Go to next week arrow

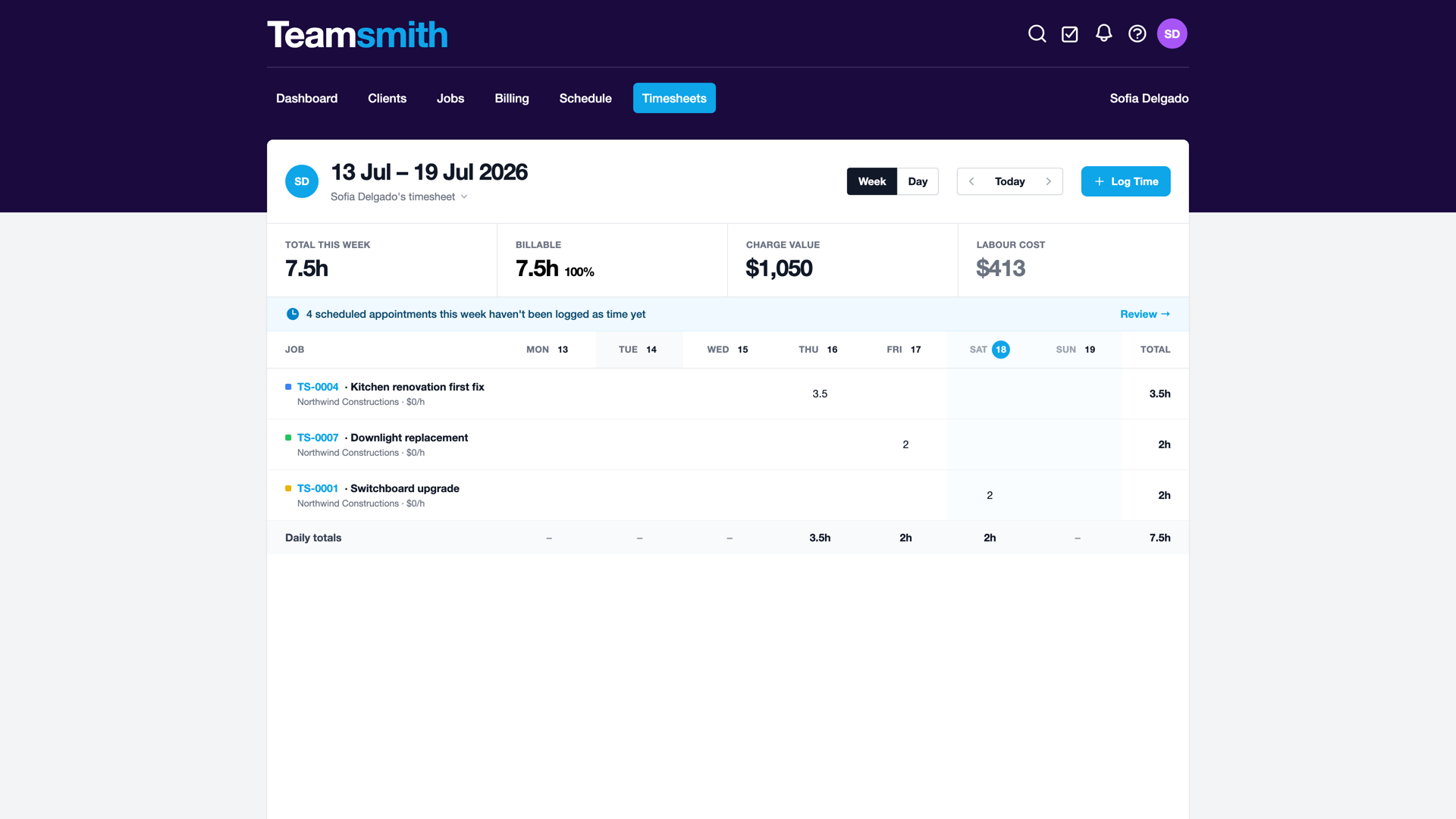coord(1049,181)
